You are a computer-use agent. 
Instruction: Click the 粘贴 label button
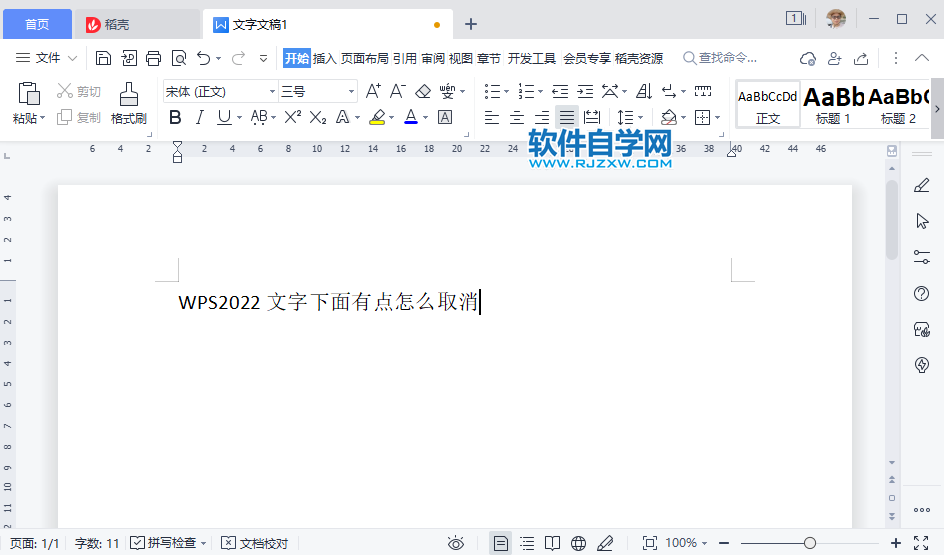tap(28, 118)
